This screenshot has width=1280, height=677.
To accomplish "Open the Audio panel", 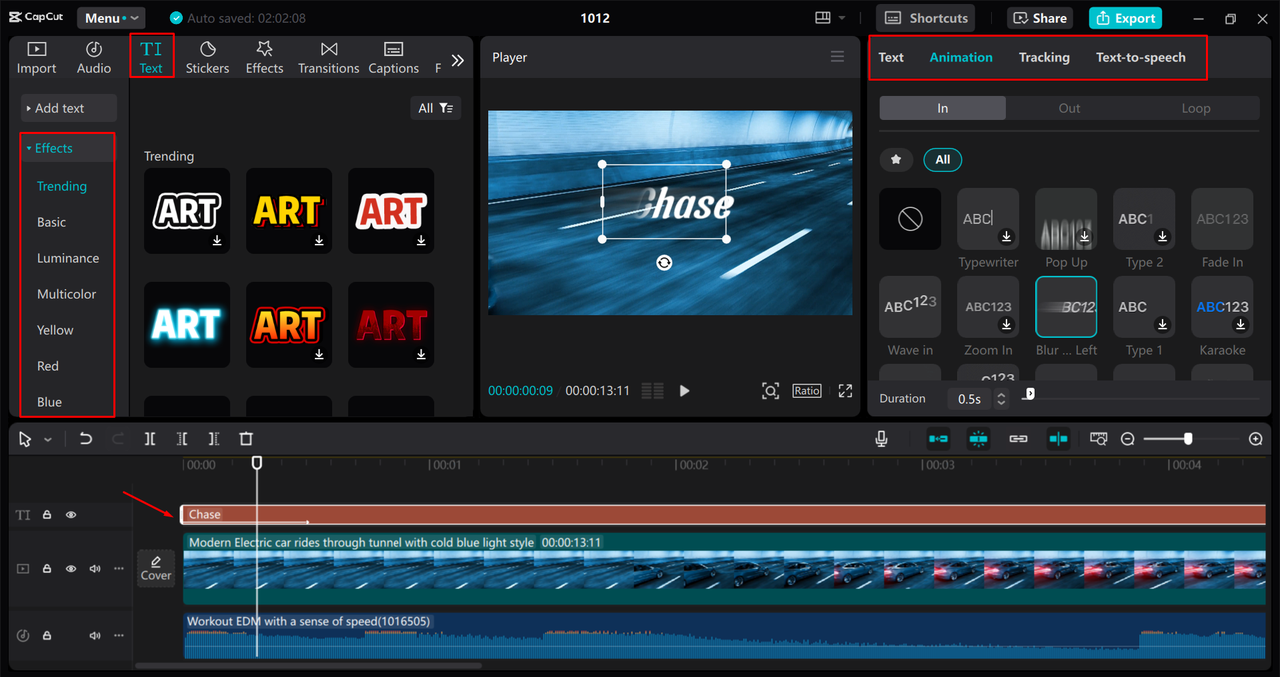I will 94,58.
